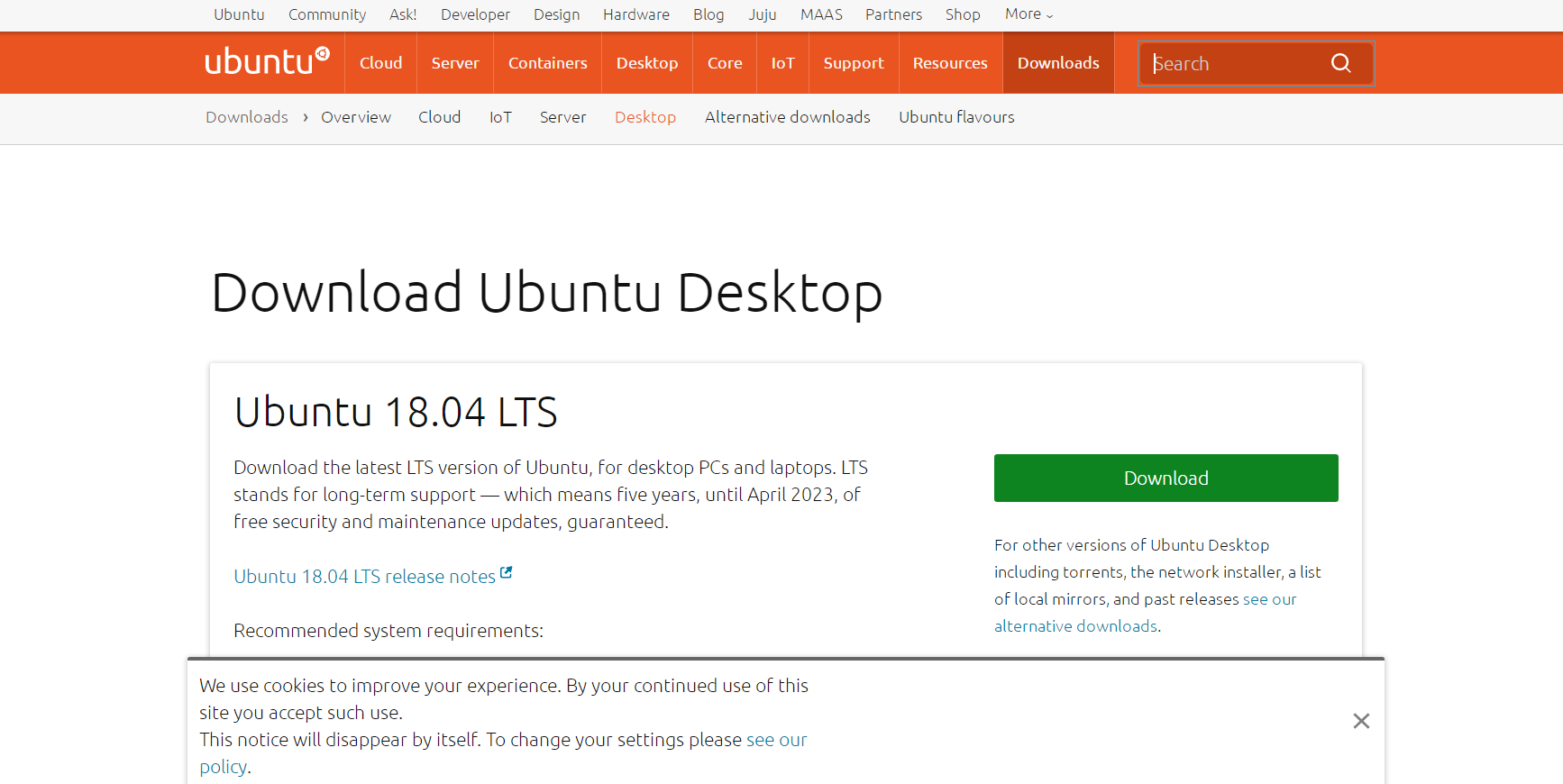Click the 'see our alternative downloads' link
The width and height of the screenshot is (1563, 784).
pos(1145,613)
